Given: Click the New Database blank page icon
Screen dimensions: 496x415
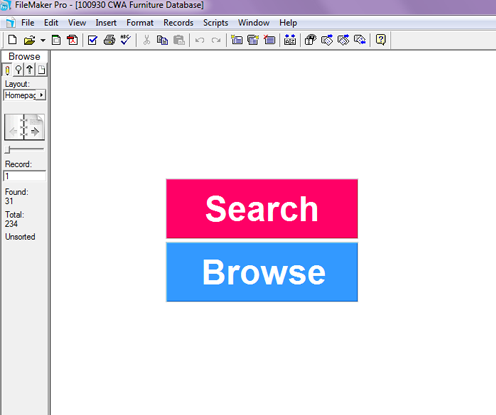Looking at the screenshot, I should [x=12, y=40].
